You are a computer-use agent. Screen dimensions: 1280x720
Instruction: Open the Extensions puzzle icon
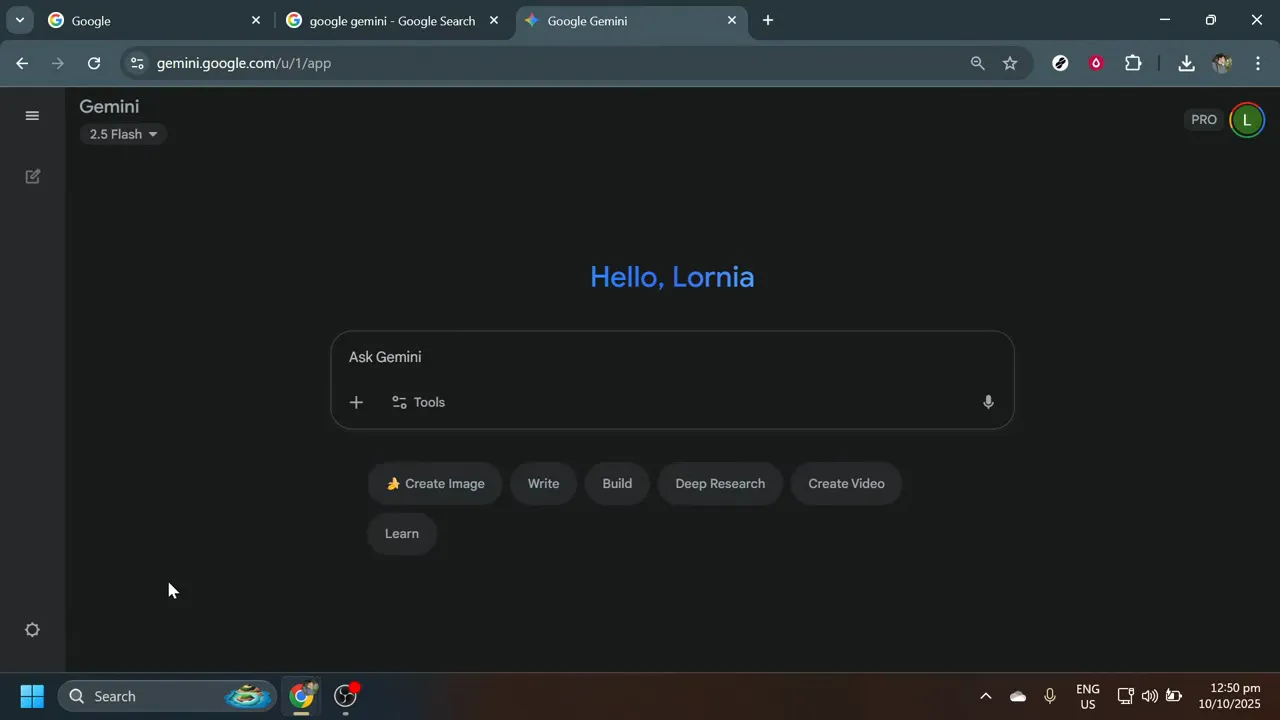tap(1133, 63)
